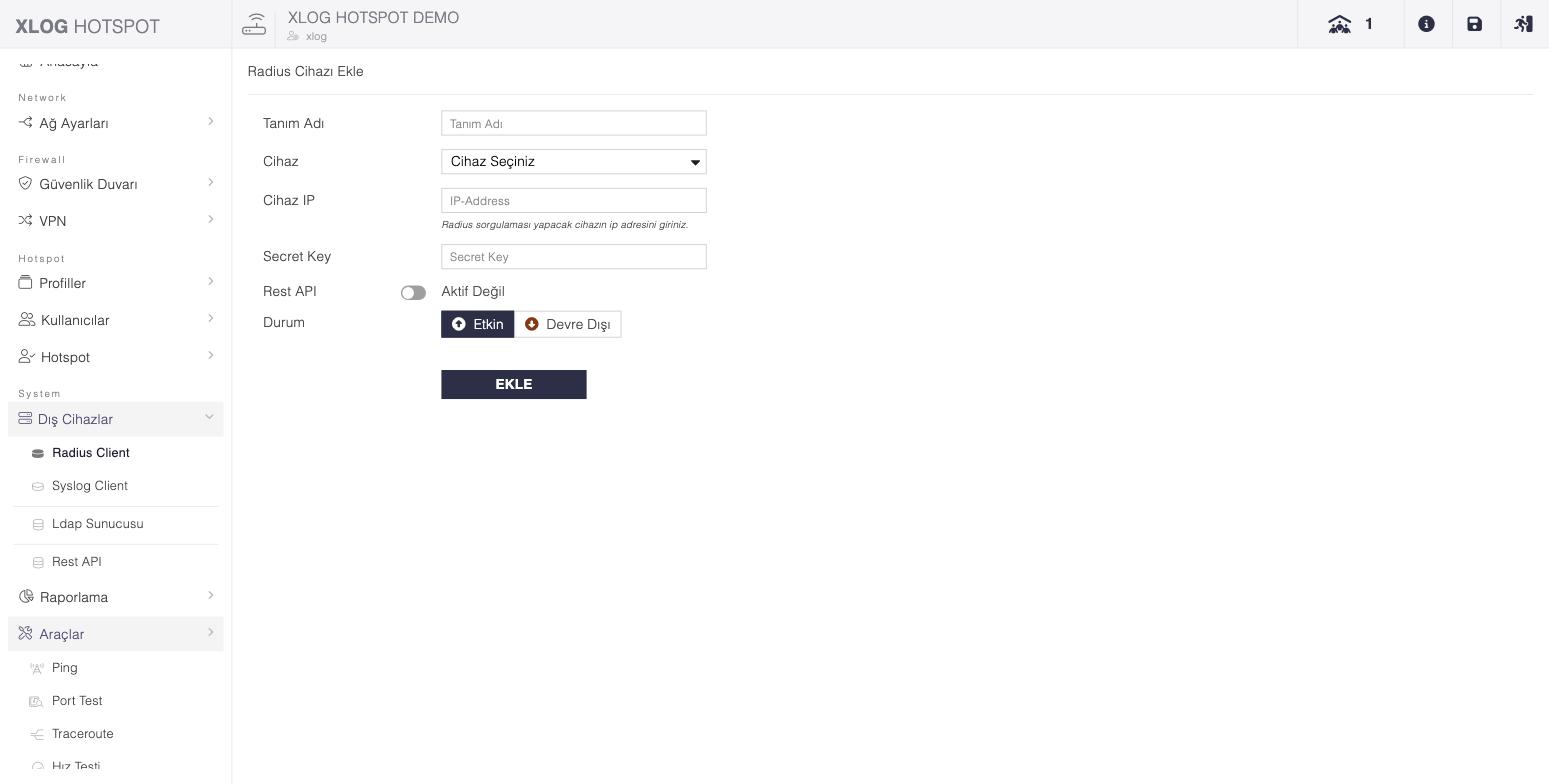The image size is (1549, 784).
Task: Open Port Test menu item
Action: [77, 701]
